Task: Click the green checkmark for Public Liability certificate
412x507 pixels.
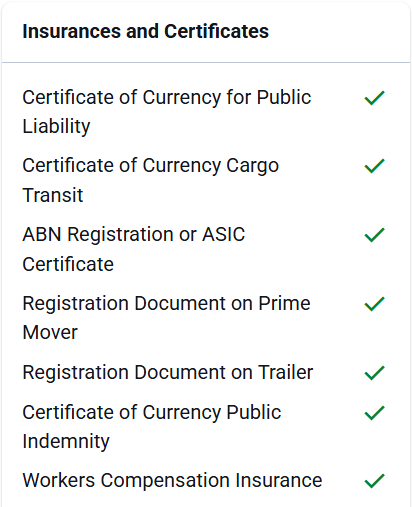Action: click(x=375, y=98)
